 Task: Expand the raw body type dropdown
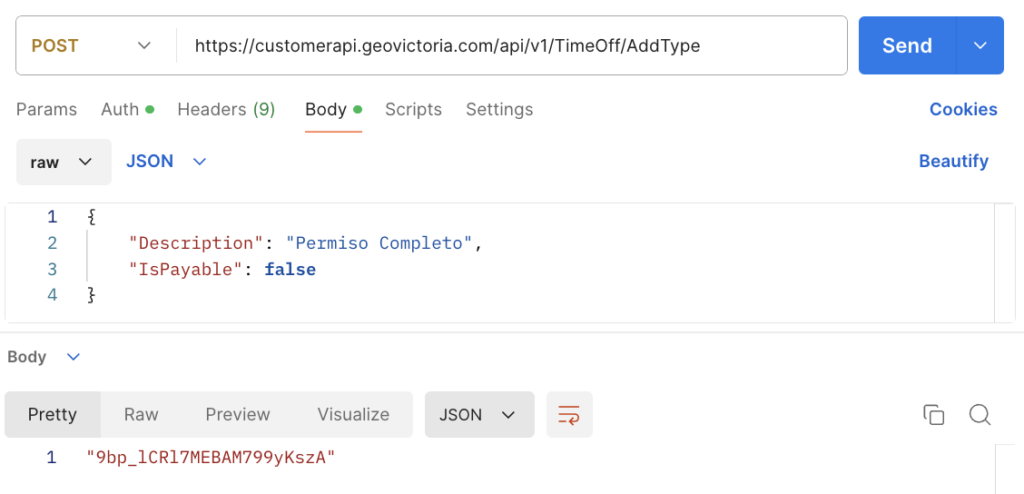tap(61, 162)
